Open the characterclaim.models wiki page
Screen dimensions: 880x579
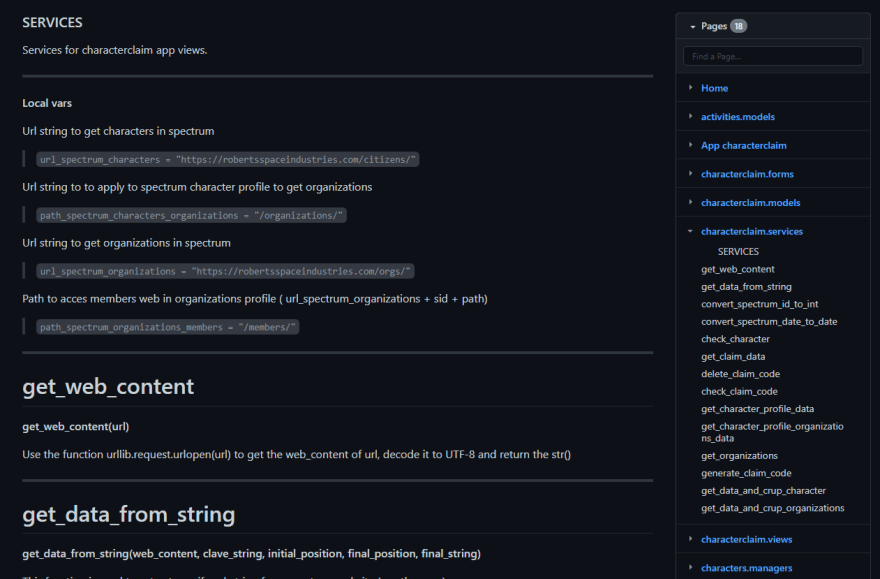[750, 203]
